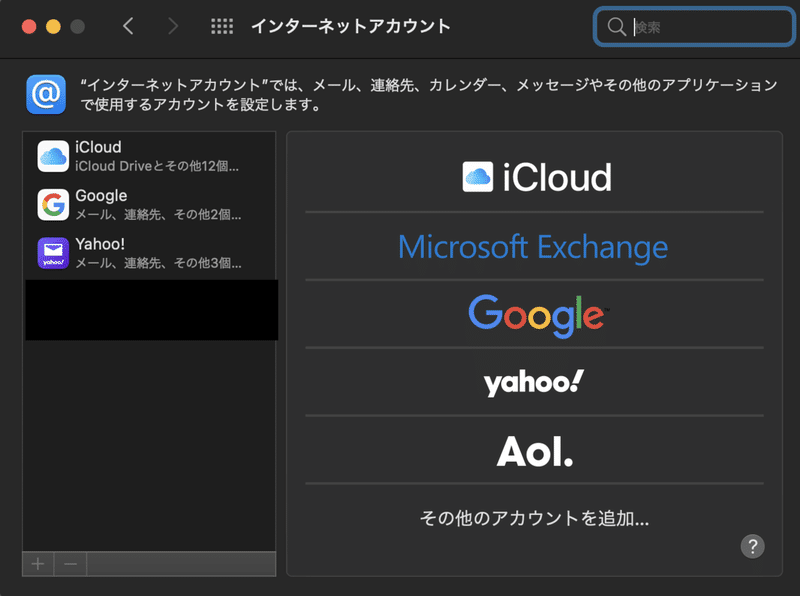
Task: Choose Yahoo! as a new account provider
Action: click(x=535, y=382)
